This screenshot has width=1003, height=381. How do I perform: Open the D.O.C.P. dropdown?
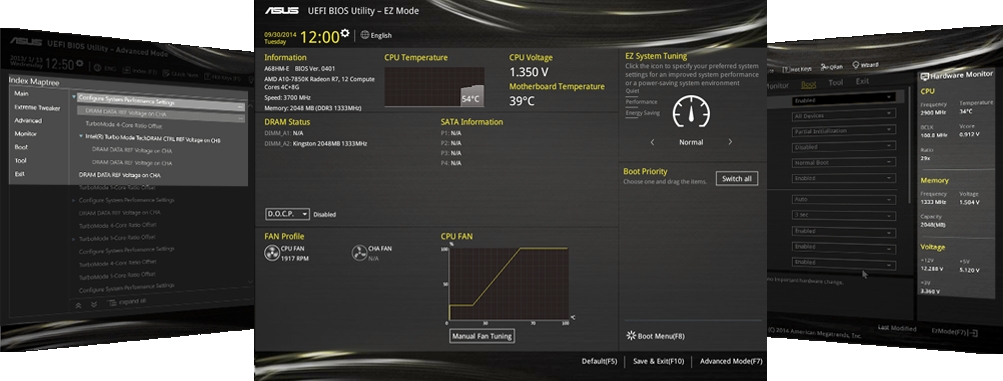287,214
